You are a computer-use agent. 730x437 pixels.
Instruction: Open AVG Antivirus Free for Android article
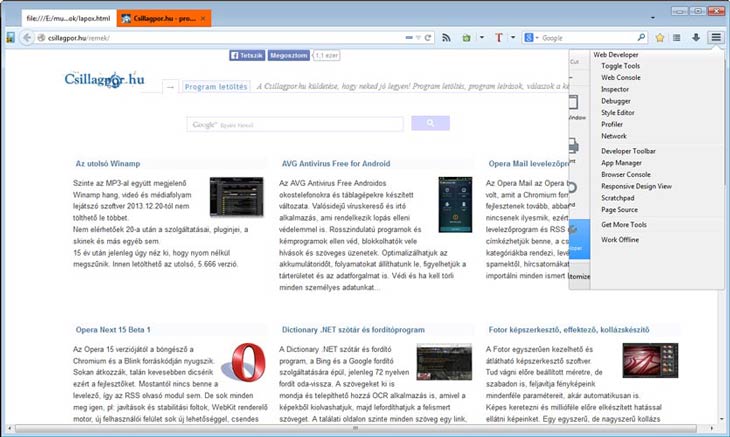pyautogui.click(x=336, y=164)
